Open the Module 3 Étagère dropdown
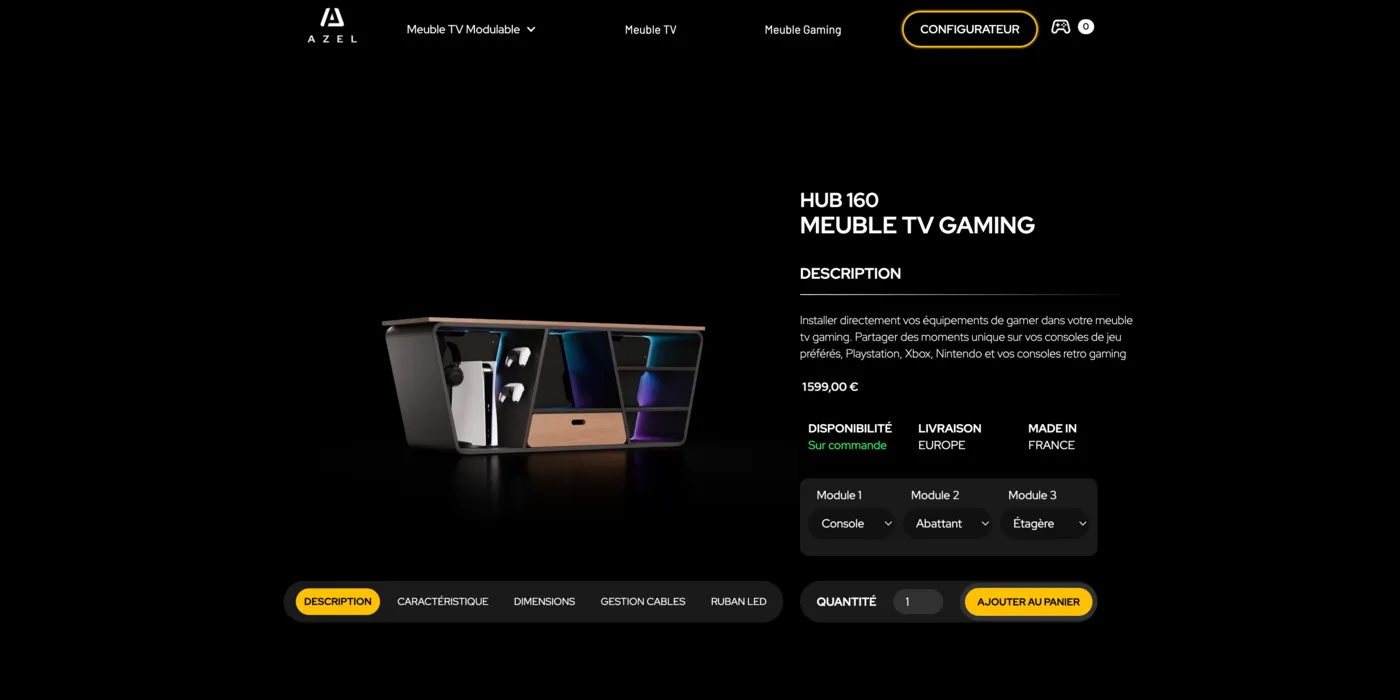The image size is (1400, 700). (x=1045, y=523)
